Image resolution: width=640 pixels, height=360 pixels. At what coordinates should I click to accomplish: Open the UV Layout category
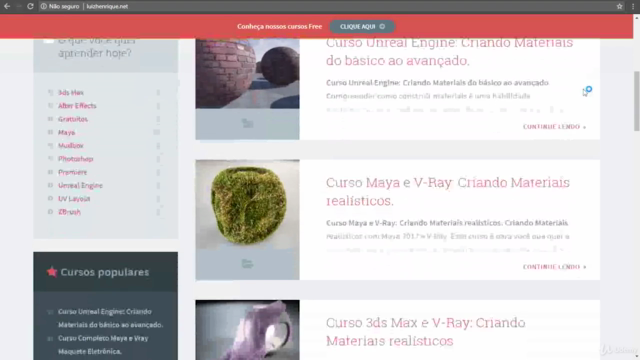click(74, 199)
